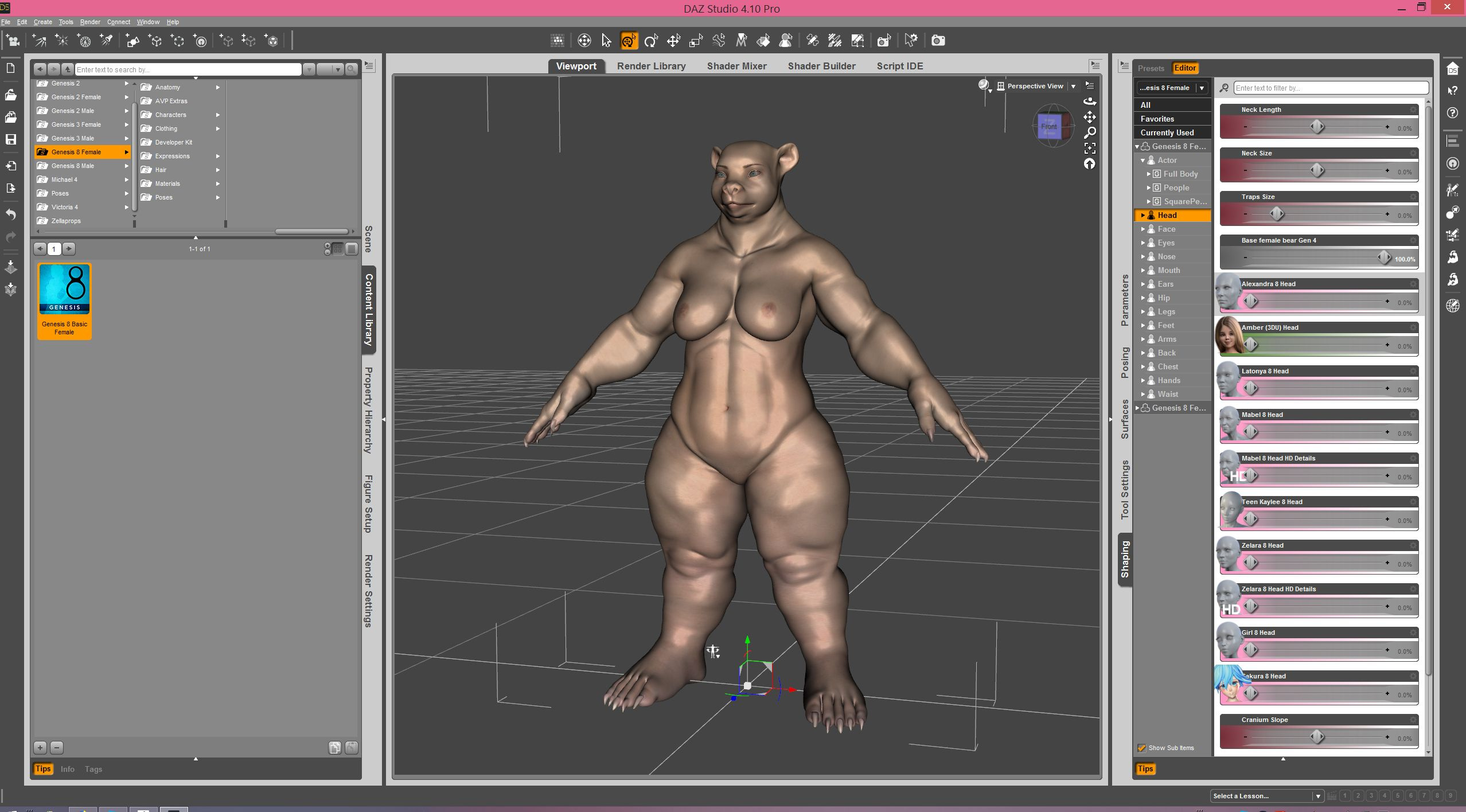Viewport: 1466px width, 812px height.
Task: Click the viewport zoom magnifier control
Action: [1090, 133]
